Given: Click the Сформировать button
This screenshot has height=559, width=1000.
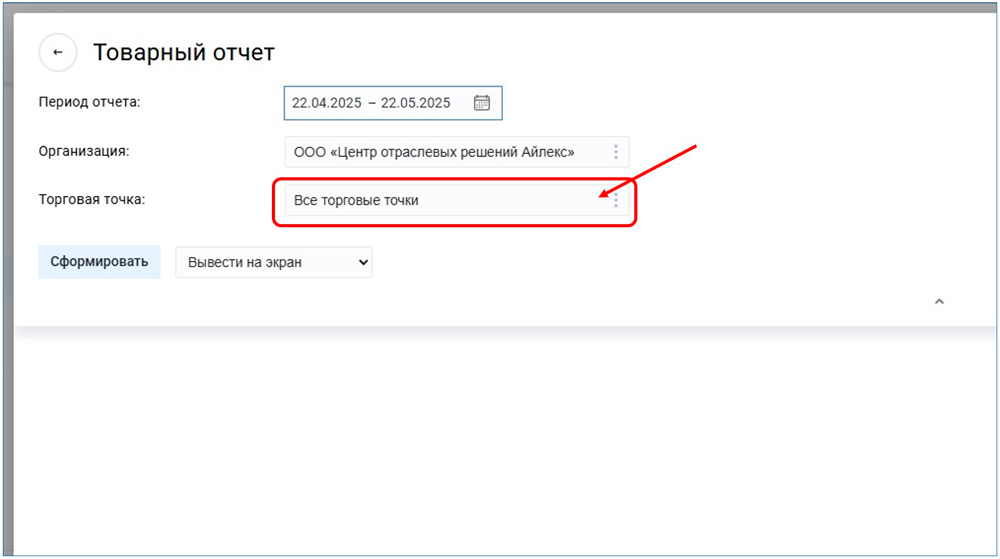Looking at the screenshot, I should tap(99, 262).
